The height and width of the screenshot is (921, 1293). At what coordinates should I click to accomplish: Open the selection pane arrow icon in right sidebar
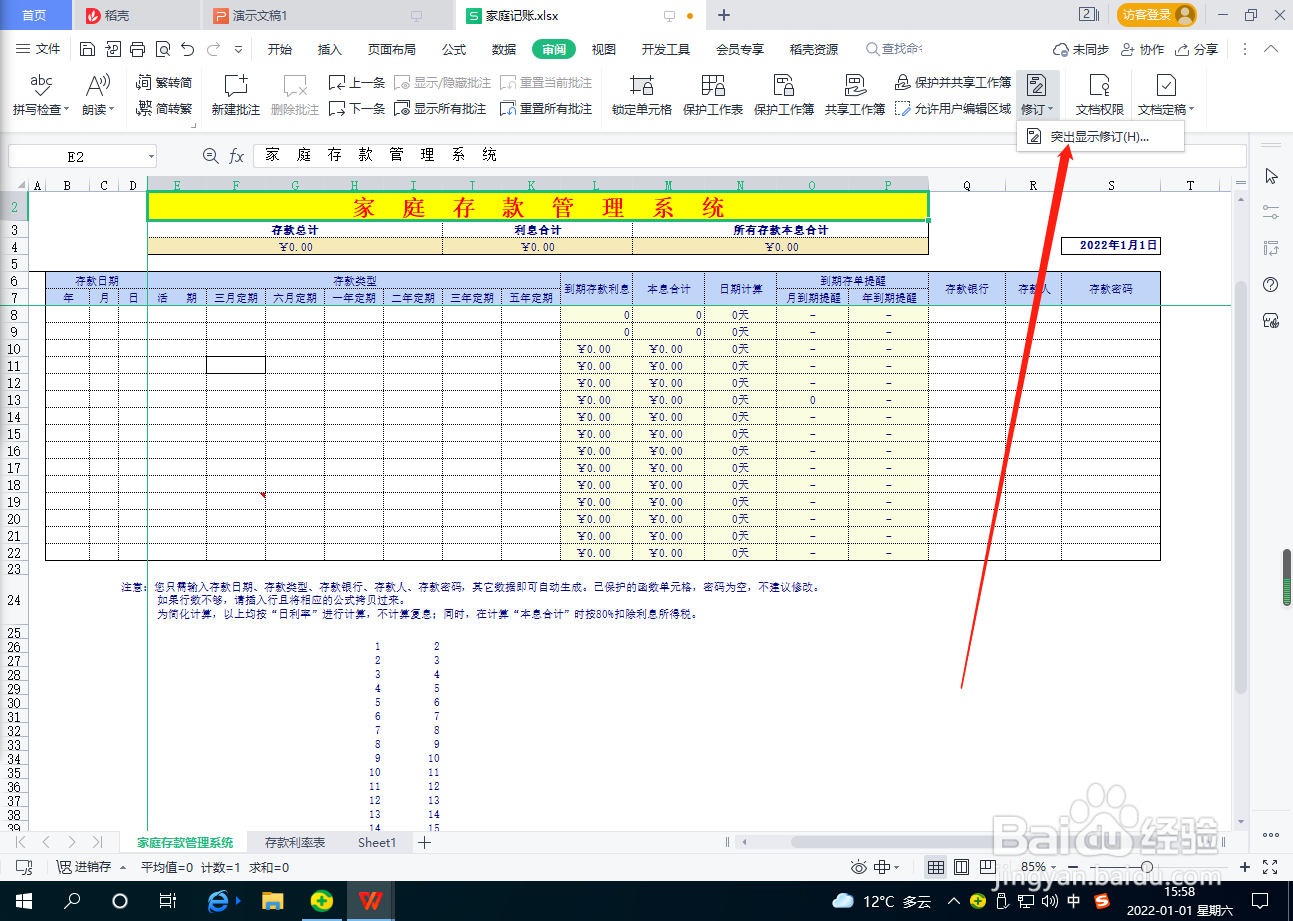tap(1271, 176)
